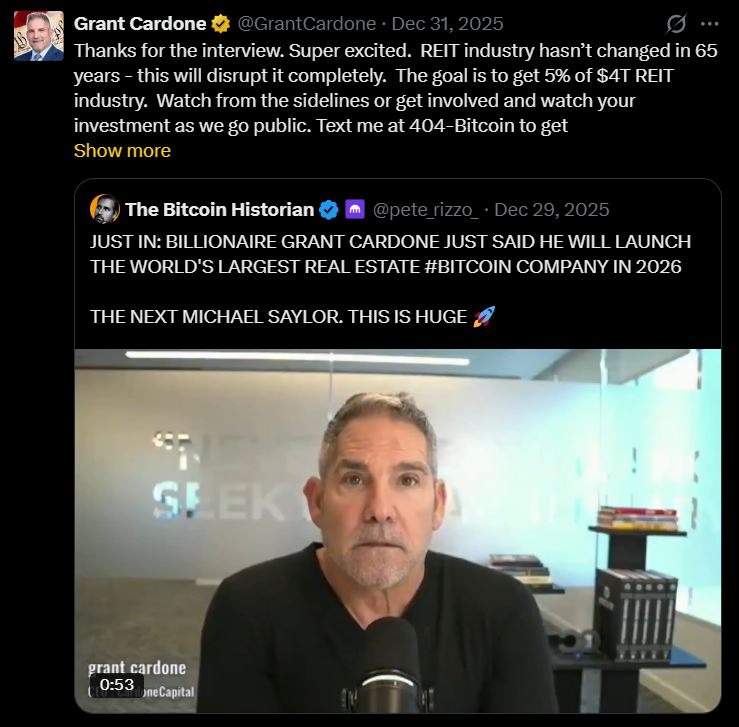Expand the post with Show more
Viewport: 739px width, 727px height.
point(122,151)
